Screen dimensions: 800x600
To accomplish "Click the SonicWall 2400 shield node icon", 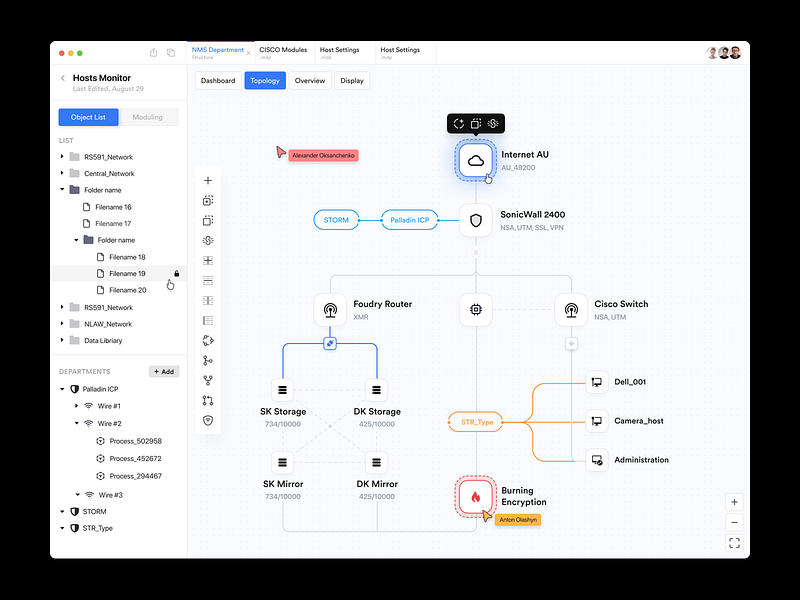I will pyautogui.click(x=475, y=221).
